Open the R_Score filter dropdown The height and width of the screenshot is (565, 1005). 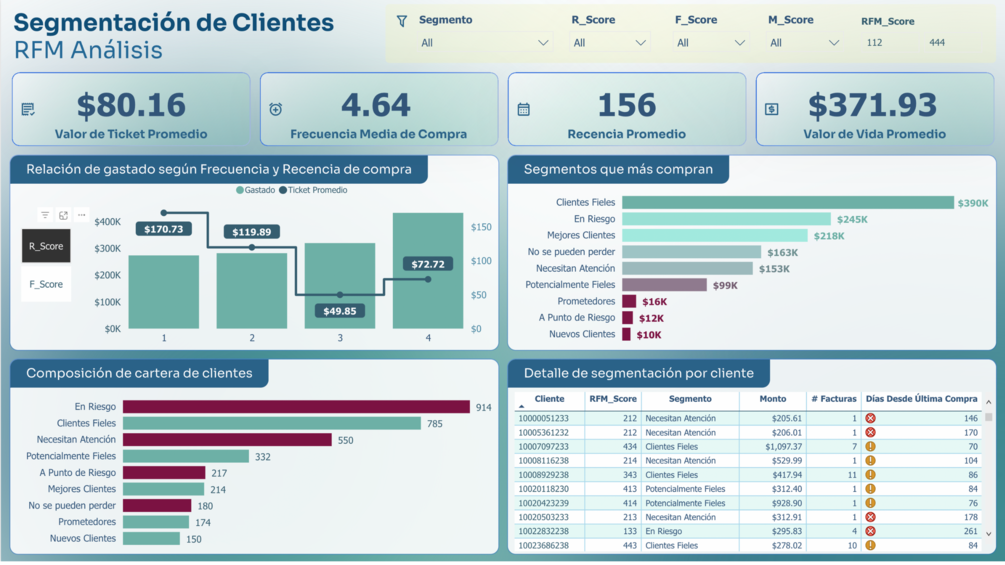click(x=609, y=43)
